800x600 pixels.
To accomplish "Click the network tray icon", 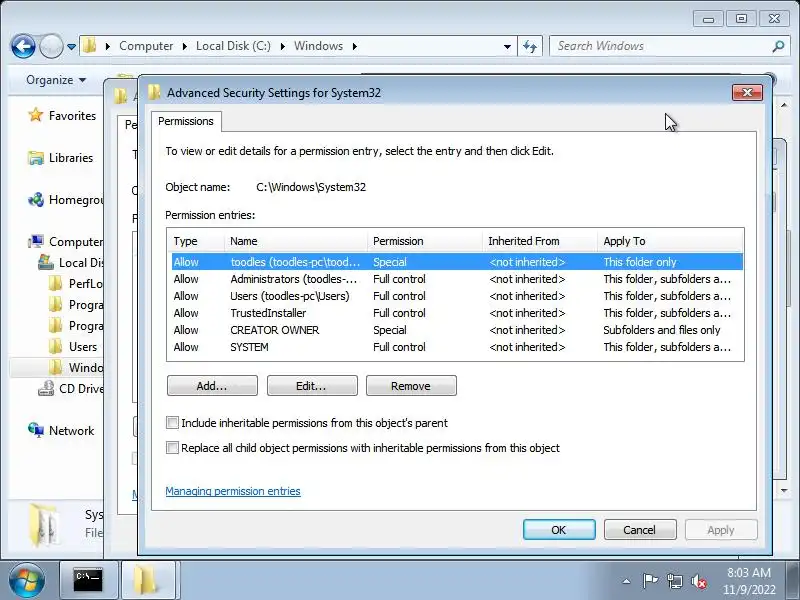I will 674,581.
